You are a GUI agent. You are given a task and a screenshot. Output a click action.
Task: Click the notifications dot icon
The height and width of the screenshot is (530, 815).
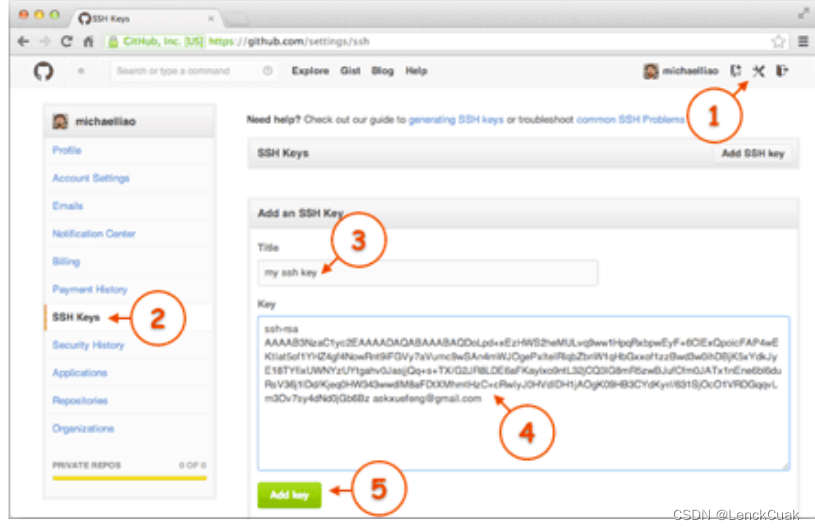point(81,71)
